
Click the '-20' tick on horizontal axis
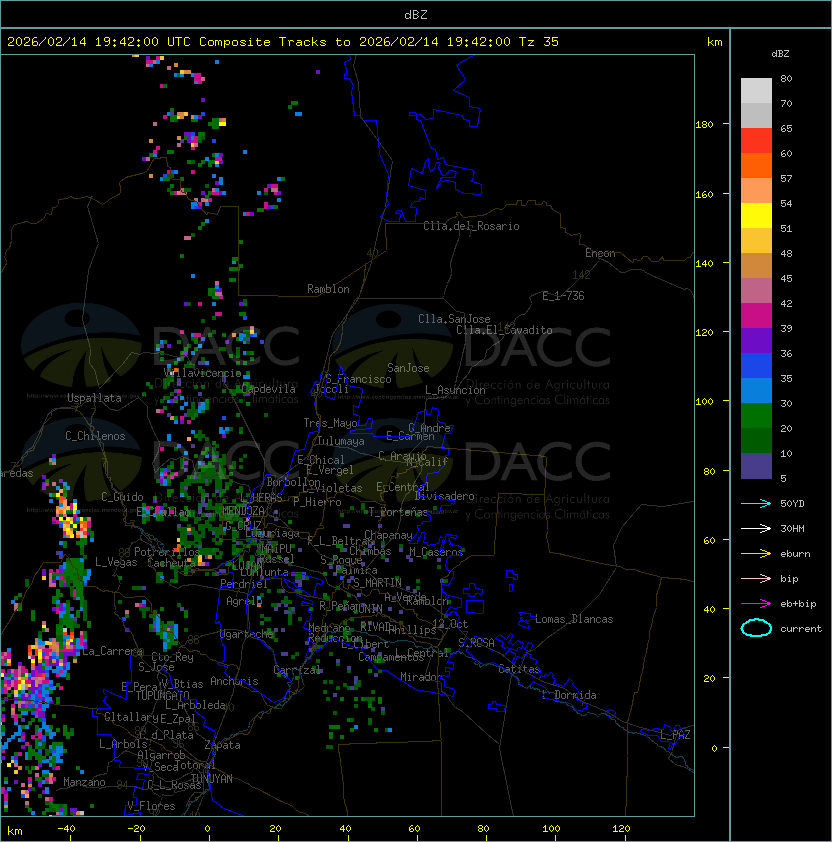pos(136,829)
